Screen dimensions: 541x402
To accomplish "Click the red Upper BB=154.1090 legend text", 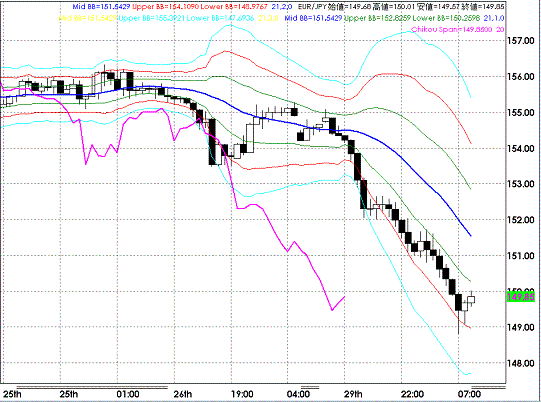I will pos(165,7).
